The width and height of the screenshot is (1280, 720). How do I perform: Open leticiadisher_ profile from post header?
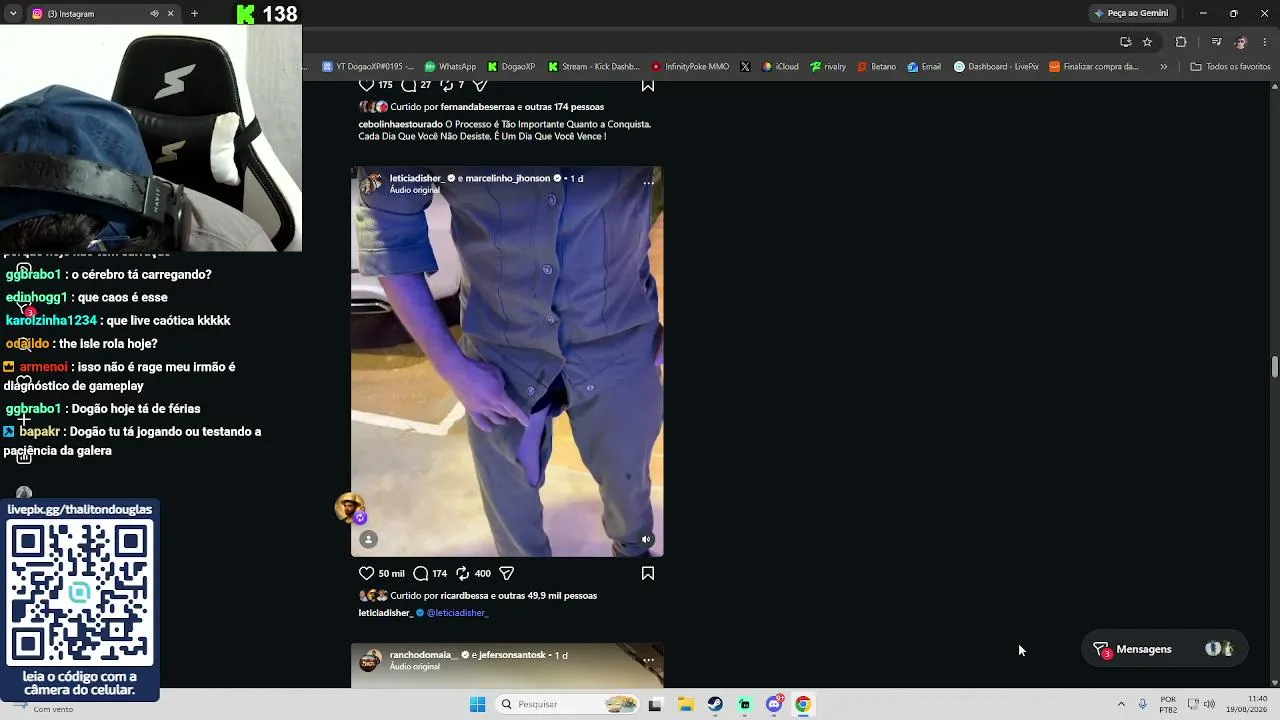(x=416, y=178)
